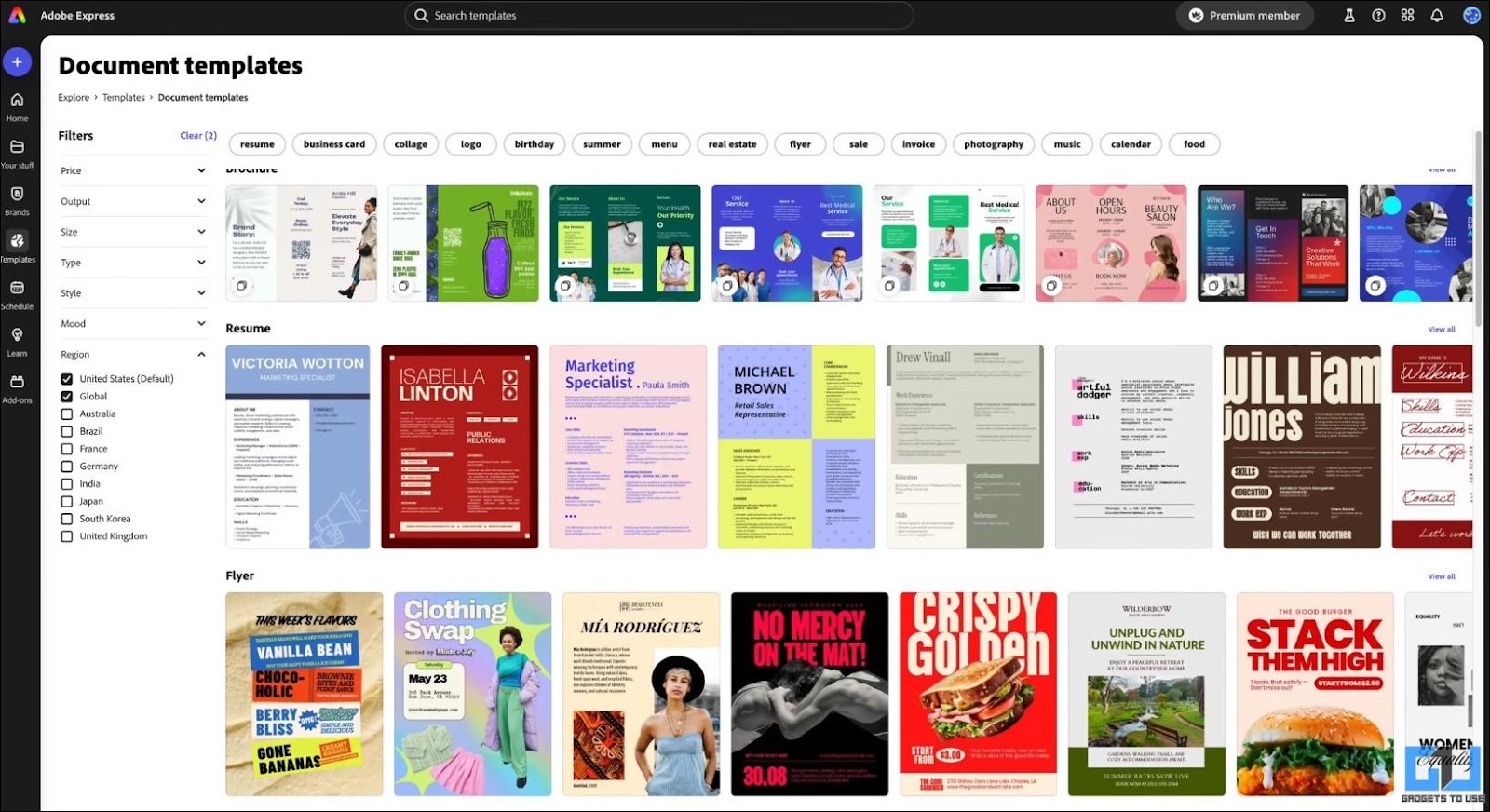Image resolution: width=1490 pixels, height=812 pixels.
Task: Expand the Price filter dropdown
Action: 201,170
